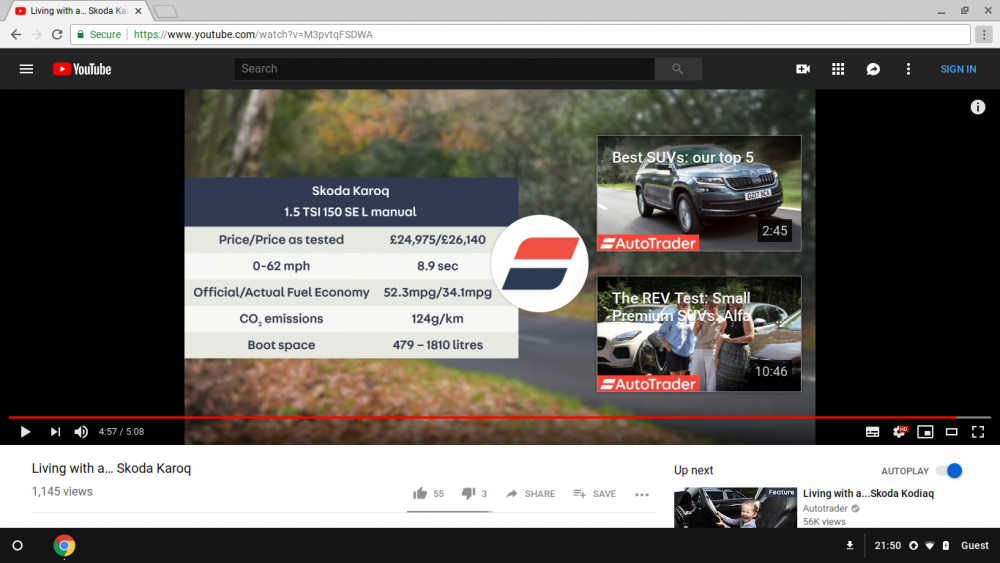Open downloads tray icon on shelf

[849, 546]
